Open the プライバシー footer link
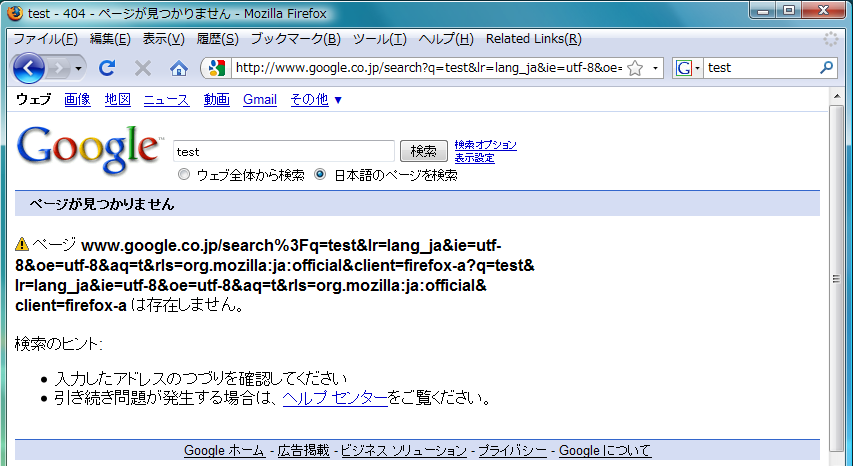853x466 pixels. pos(512,451)
